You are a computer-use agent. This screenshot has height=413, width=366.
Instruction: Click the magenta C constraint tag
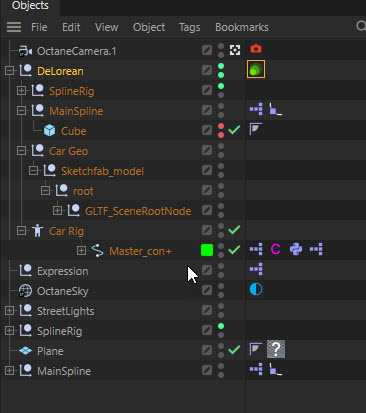[x=276, y=249]
